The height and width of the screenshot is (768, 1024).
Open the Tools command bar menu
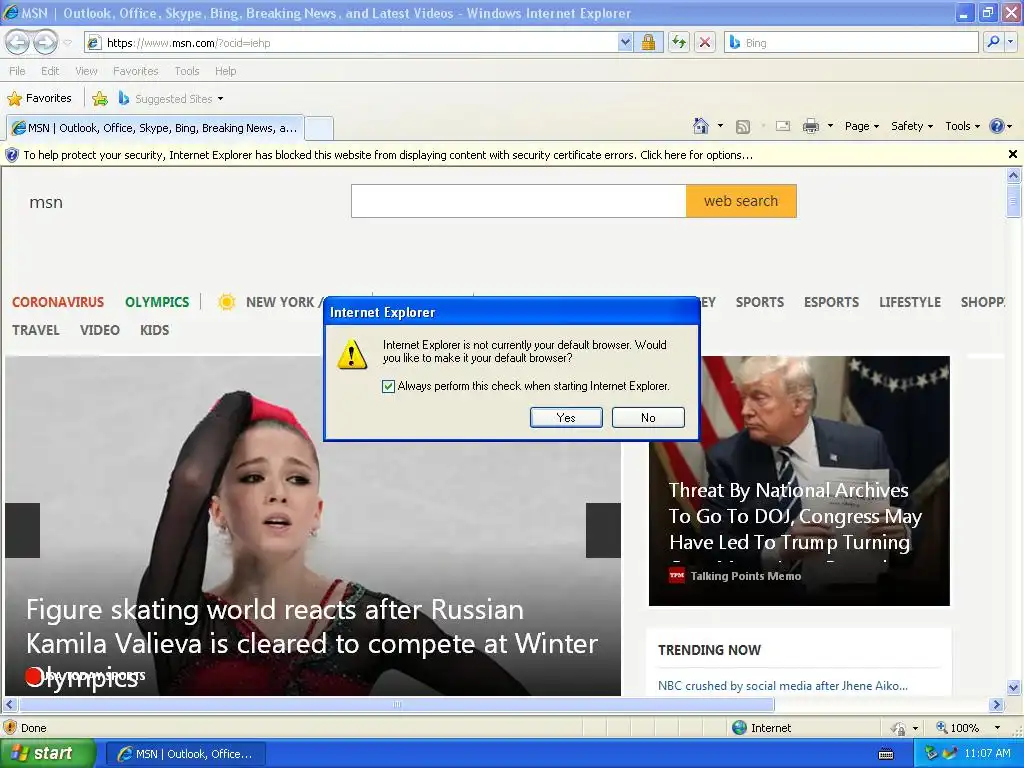963,126
